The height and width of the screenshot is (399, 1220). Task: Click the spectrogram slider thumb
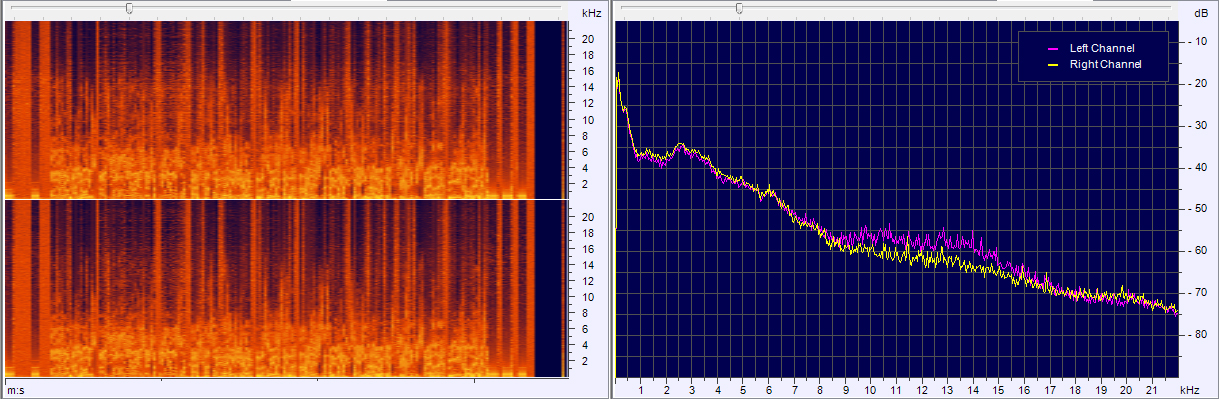click(129, 8)
